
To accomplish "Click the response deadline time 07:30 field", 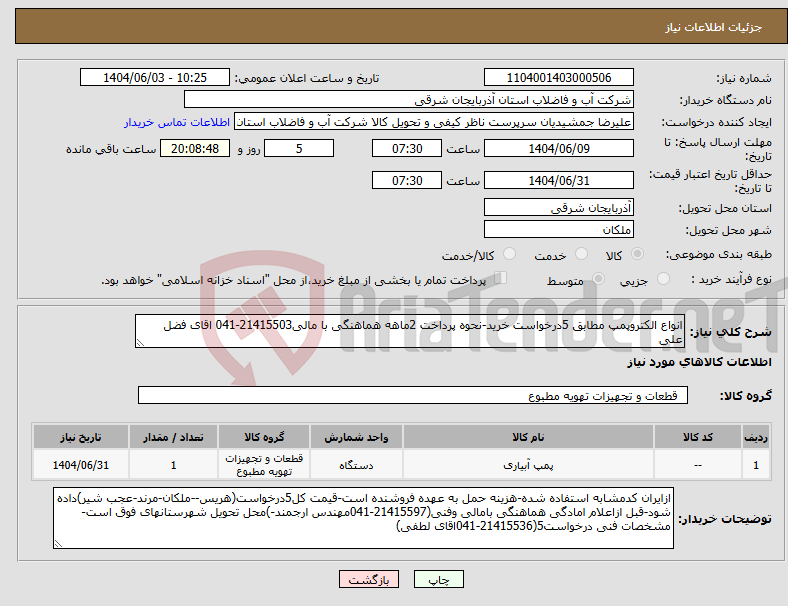I will coord(407,148).
